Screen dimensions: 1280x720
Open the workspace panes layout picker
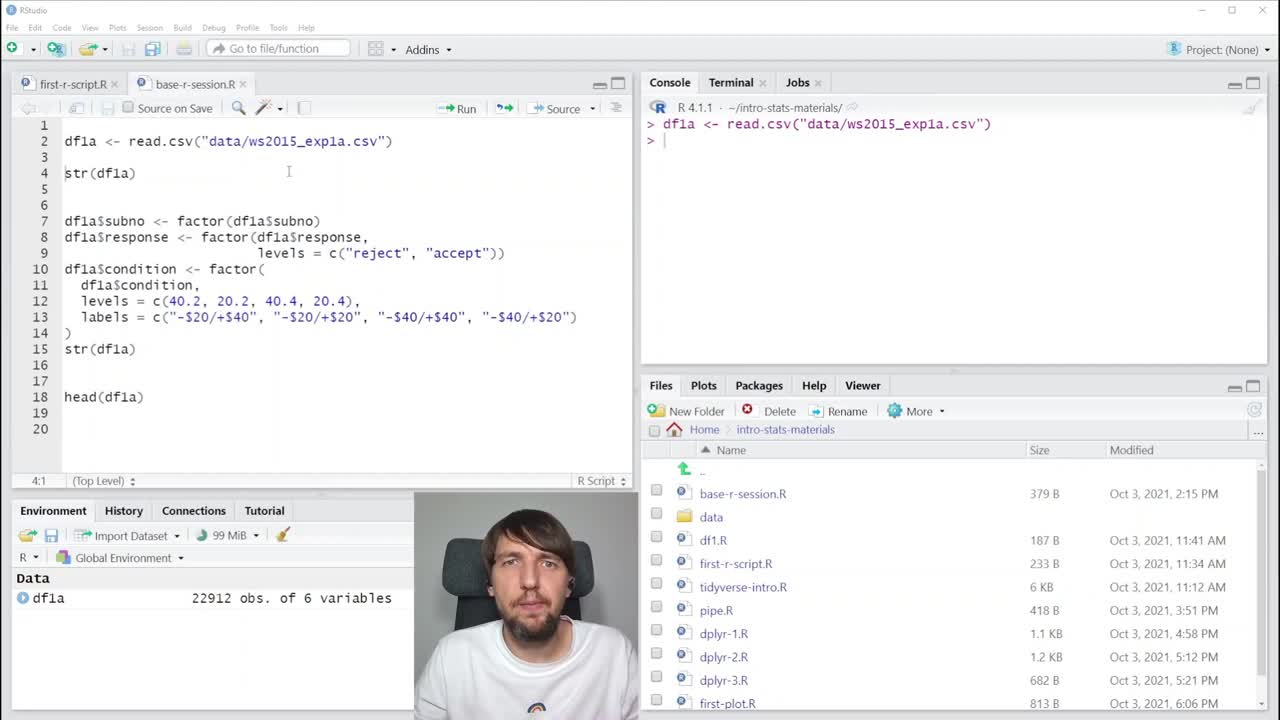[375, 48]
